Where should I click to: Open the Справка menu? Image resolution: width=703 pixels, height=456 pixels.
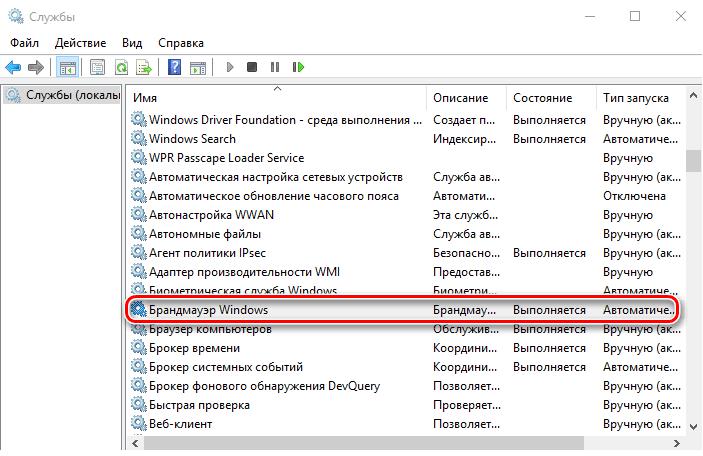click(x=181, y=43)
